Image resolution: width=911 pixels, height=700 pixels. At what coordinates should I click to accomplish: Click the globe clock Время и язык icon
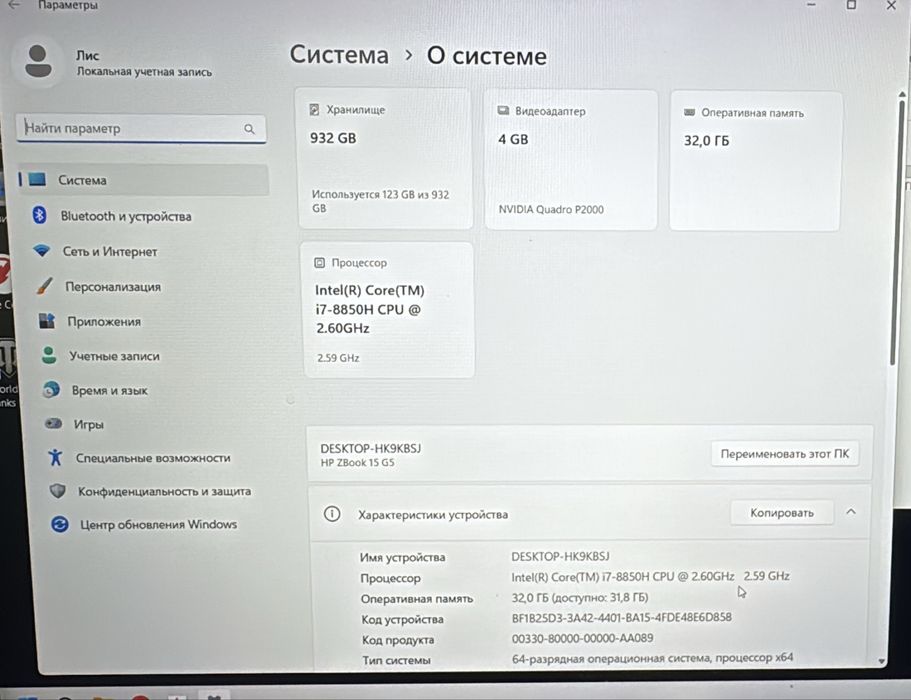pos(52,389)
